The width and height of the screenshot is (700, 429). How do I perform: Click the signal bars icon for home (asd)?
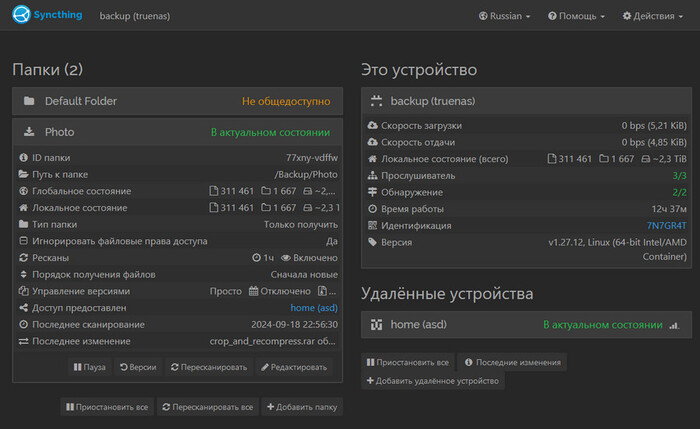pyautogui.click(x=673, y=325)
